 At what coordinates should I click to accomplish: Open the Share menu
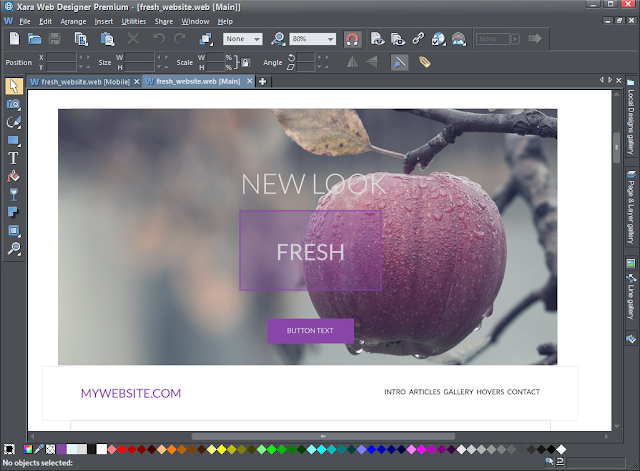[164, 21]
